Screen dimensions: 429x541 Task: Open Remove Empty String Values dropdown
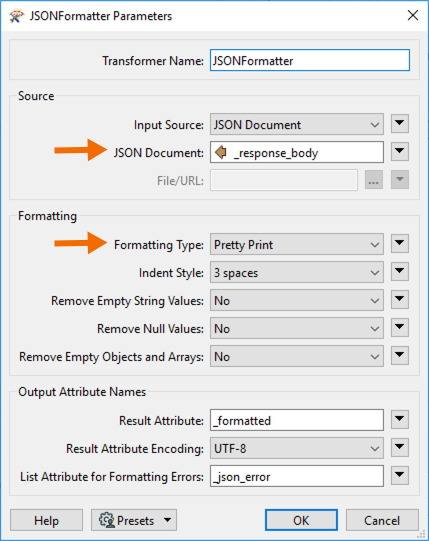point(297,300)
